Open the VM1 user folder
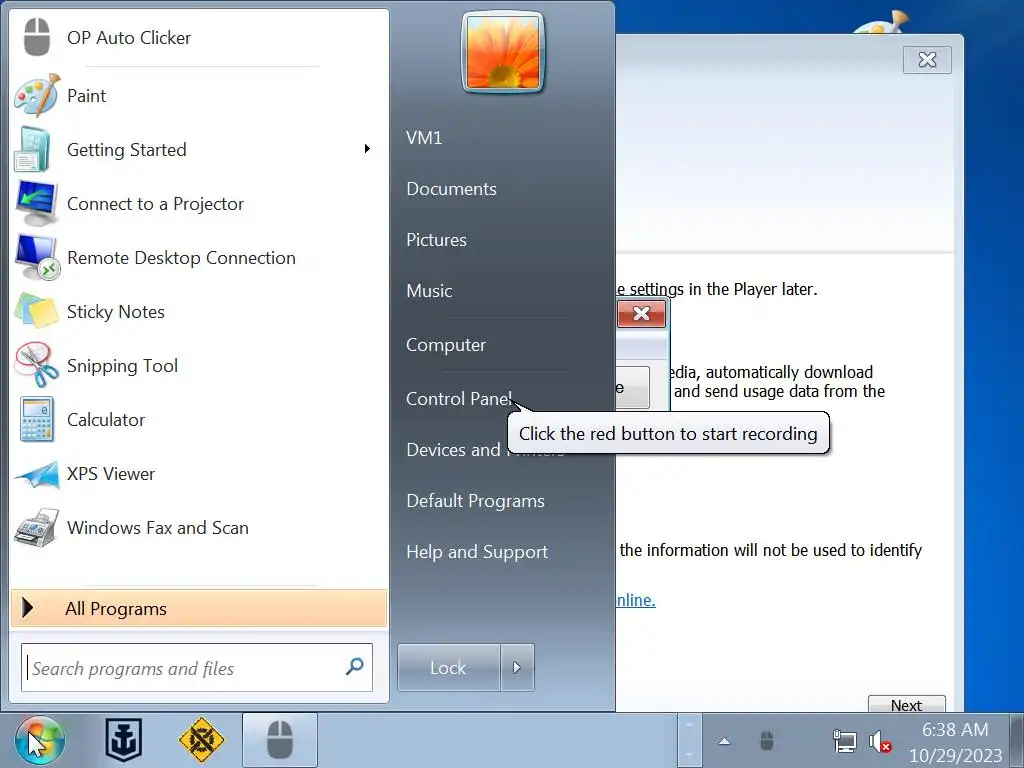Viewport: 1024px width, 768px height. click(424, 138)
